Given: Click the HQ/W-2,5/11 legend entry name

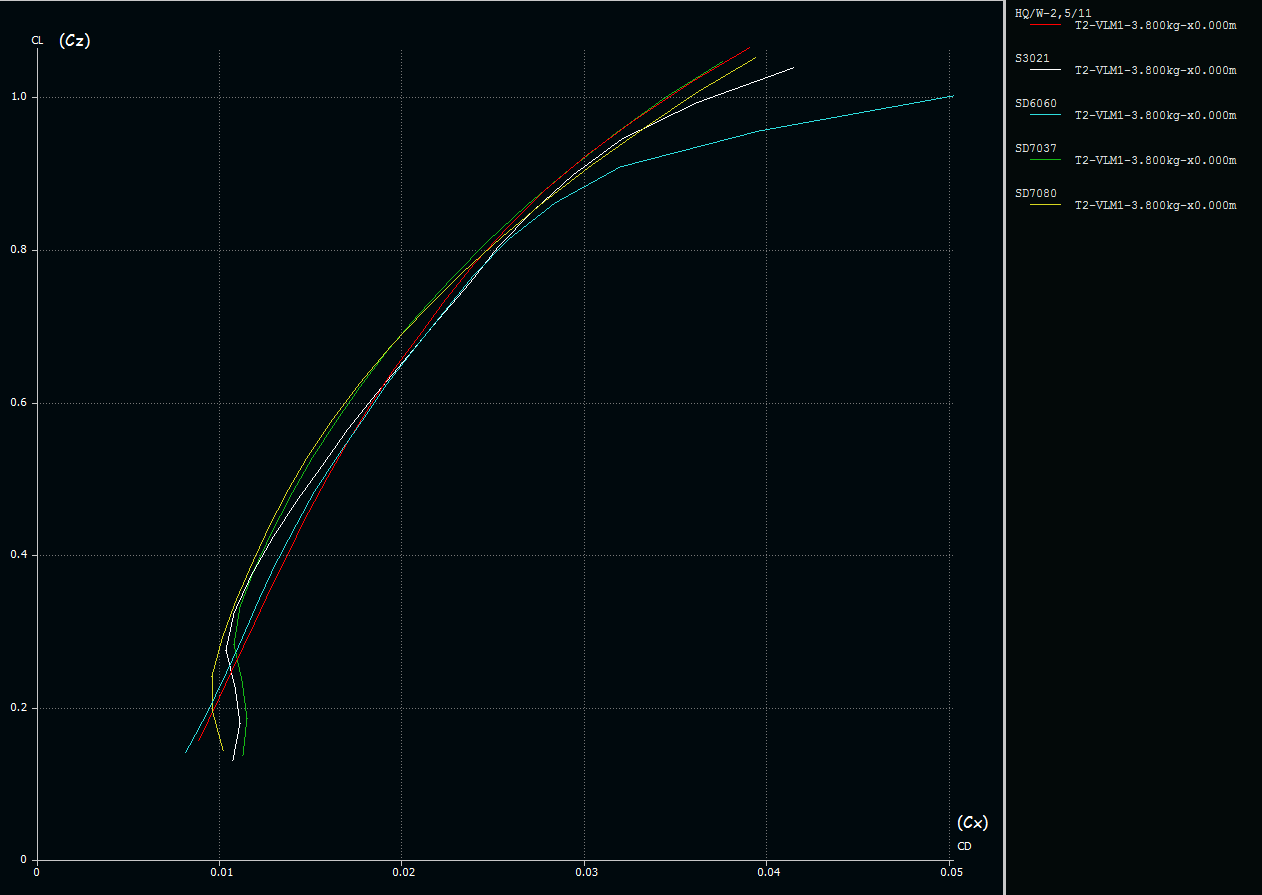Looking at the screenshot, I should [1052, 13].
